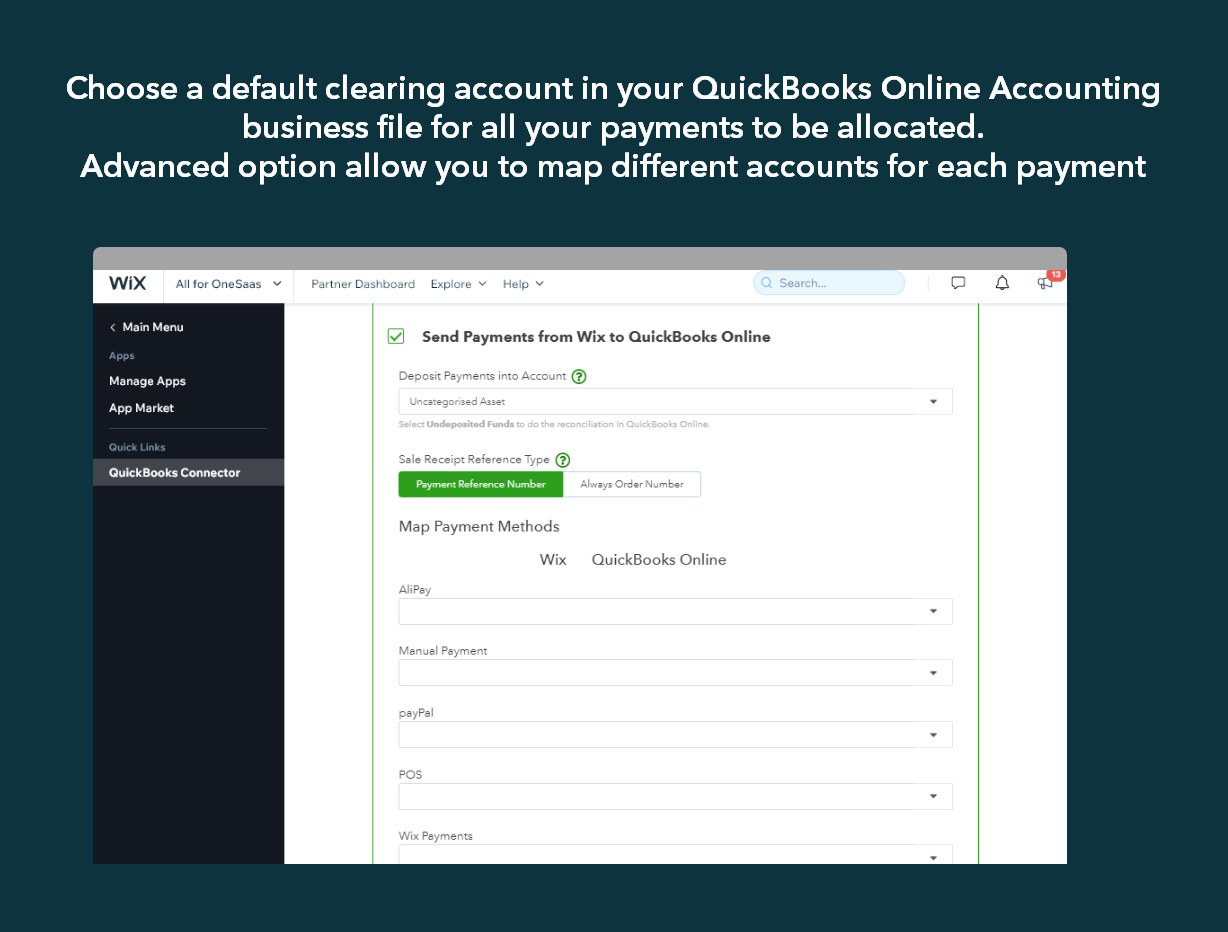Open App Market in sidebar
Image resolution: width=1228 pixels, height=932 pixels.
[x=141, y=408]
